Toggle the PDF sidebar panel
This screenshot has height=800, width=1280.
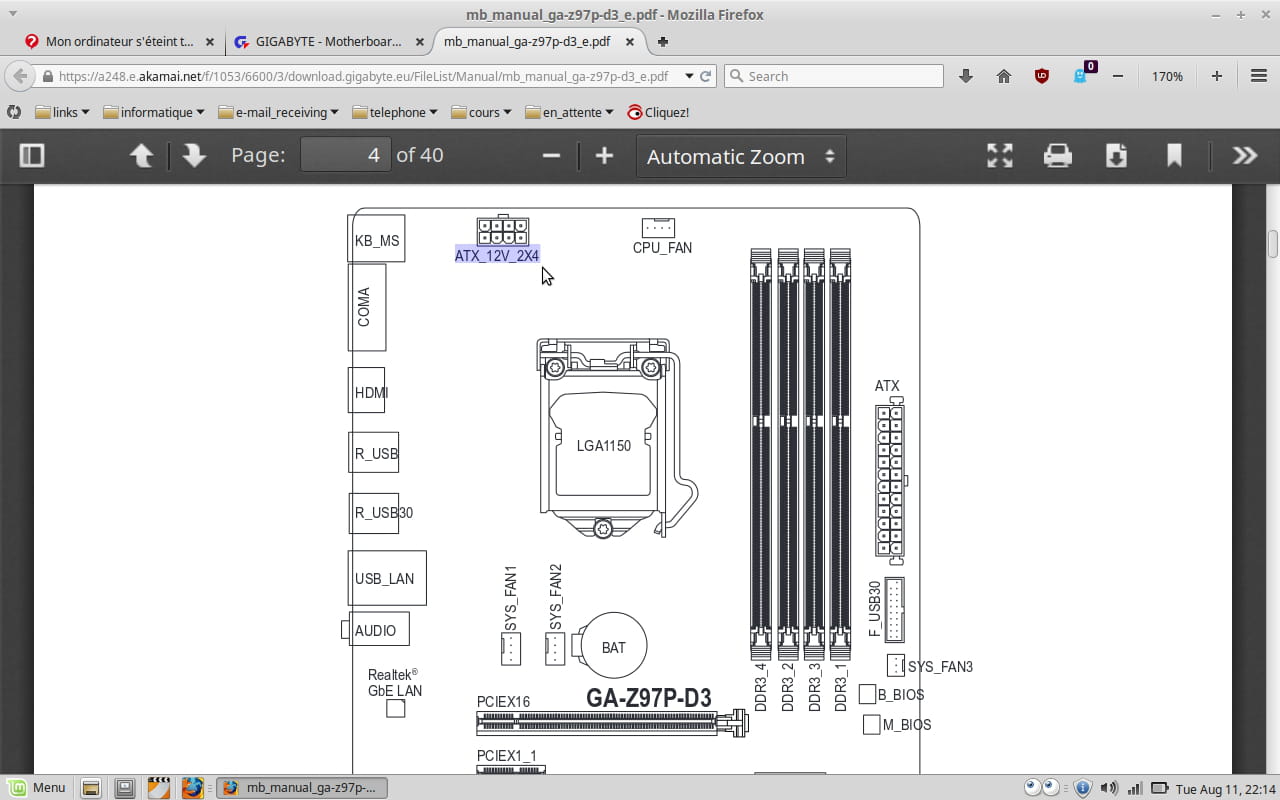point(32,155)
